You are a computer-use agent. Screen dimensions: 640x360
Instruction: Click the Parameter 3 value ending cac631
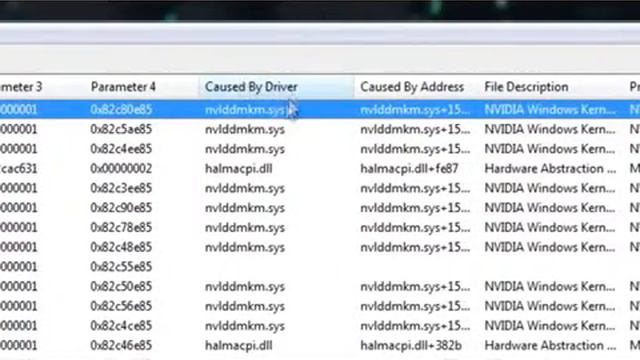(19, 169)
